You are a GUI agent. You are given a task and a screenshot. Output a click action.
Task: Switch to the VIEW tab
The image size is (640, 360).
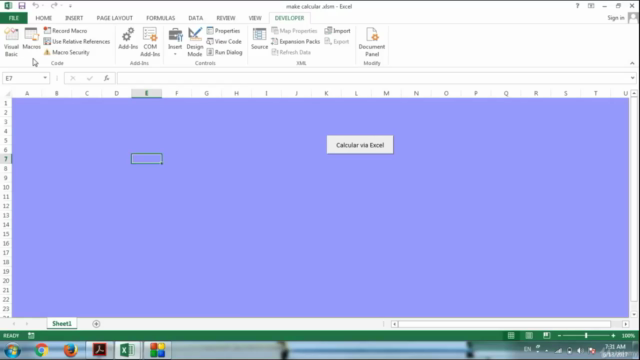point(255,18)
